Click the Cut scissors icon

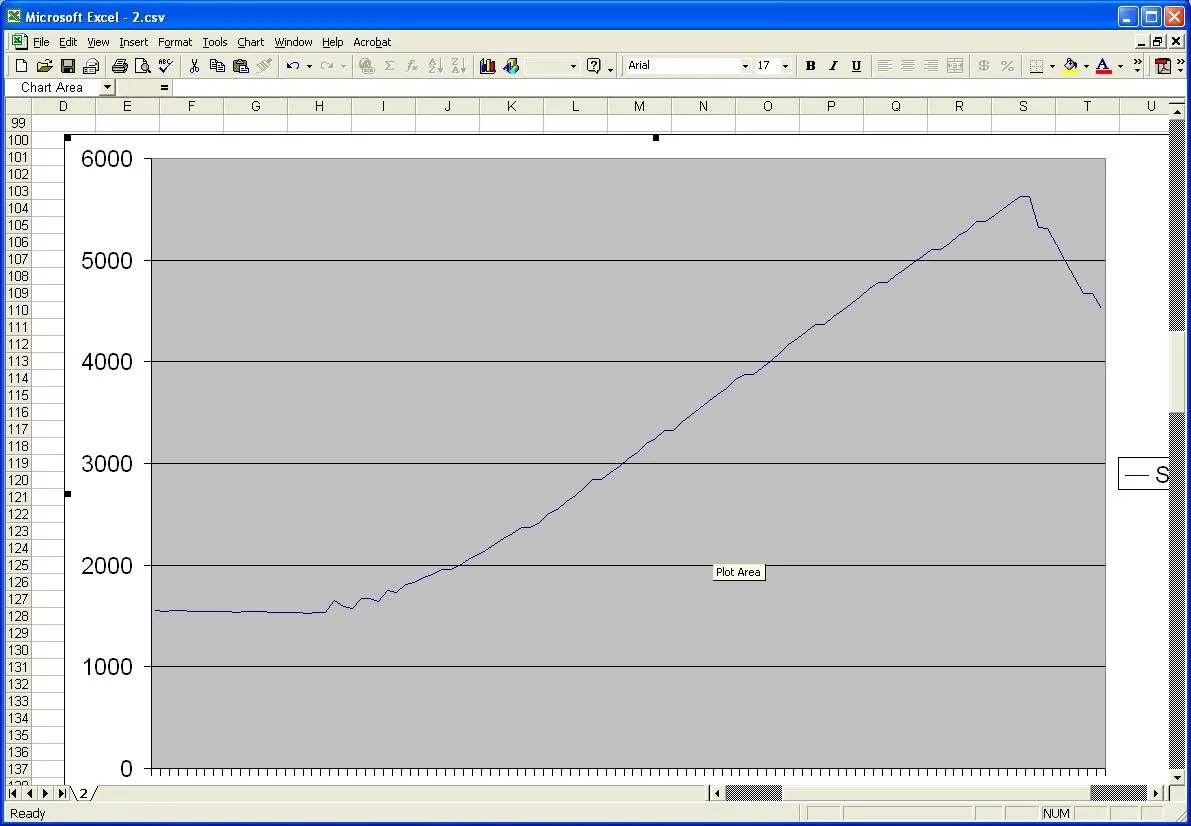(x=194, y=66)
